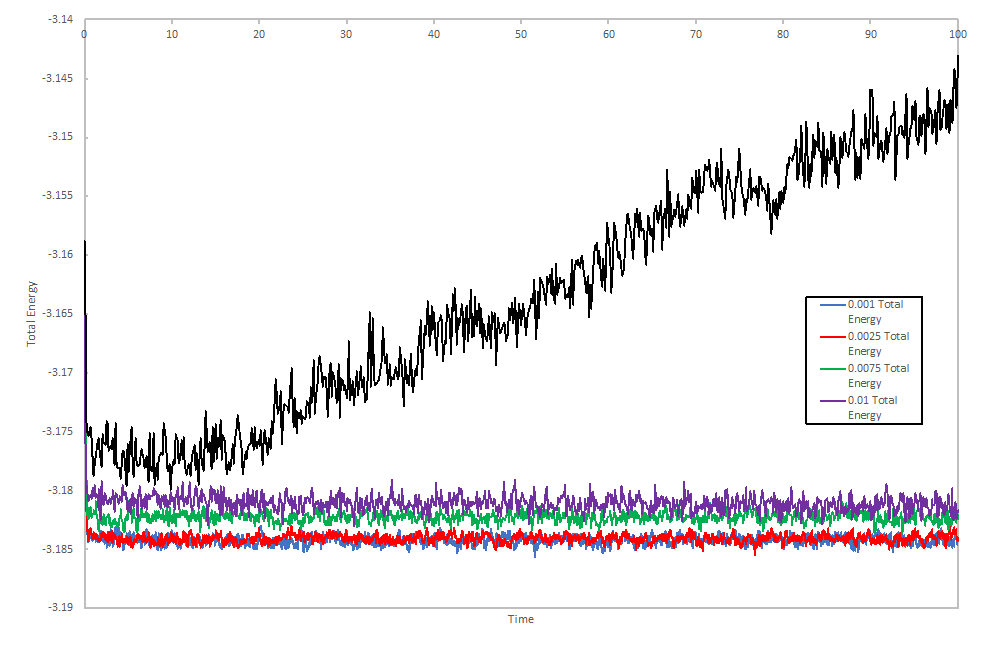Click the purple line swatch in legend
This screenshot has height=648, width=987.
point(833,401)
